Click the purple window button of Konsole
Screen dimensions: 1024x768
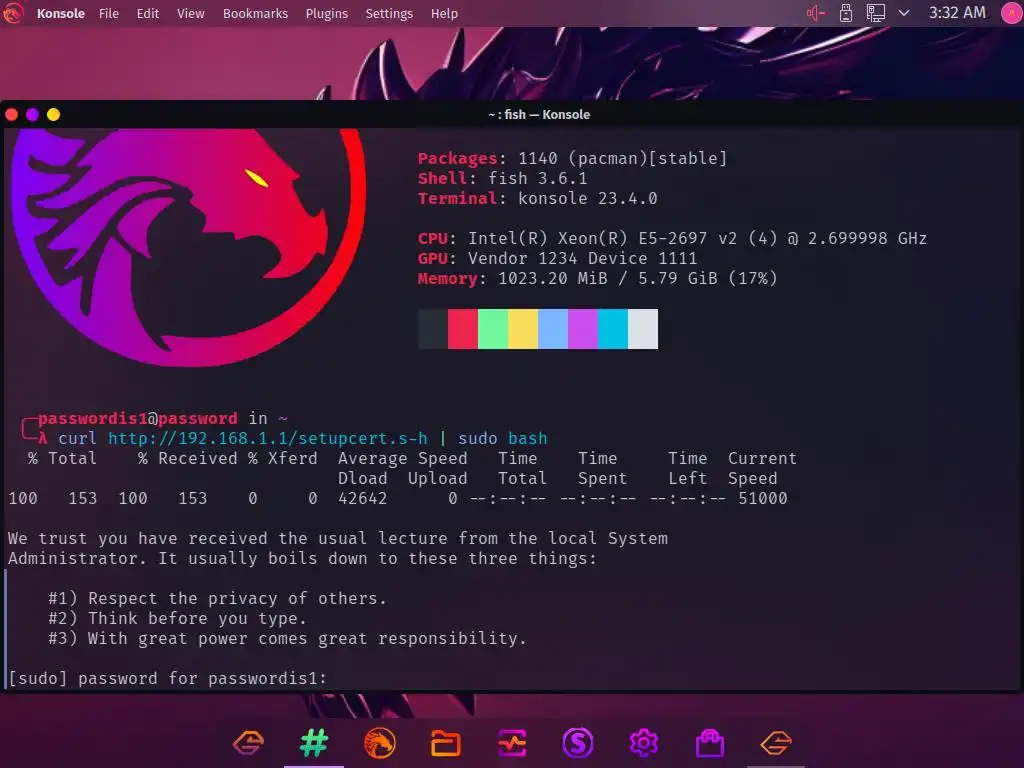click(x=33, y=115)
